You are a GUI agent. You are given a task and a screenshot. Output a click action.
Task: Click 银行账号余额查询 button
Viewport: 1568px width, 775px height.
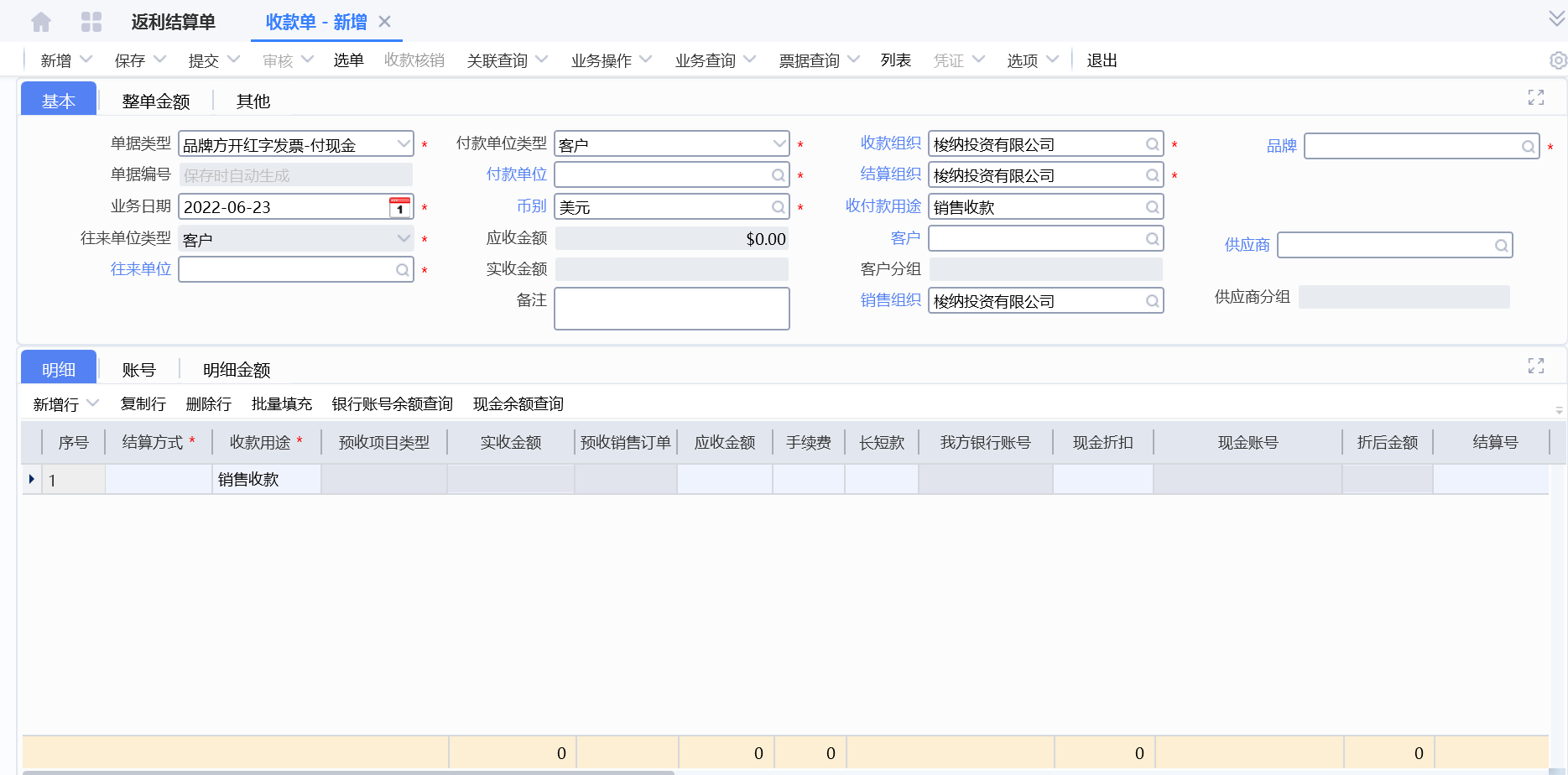(x=393, y=404)
